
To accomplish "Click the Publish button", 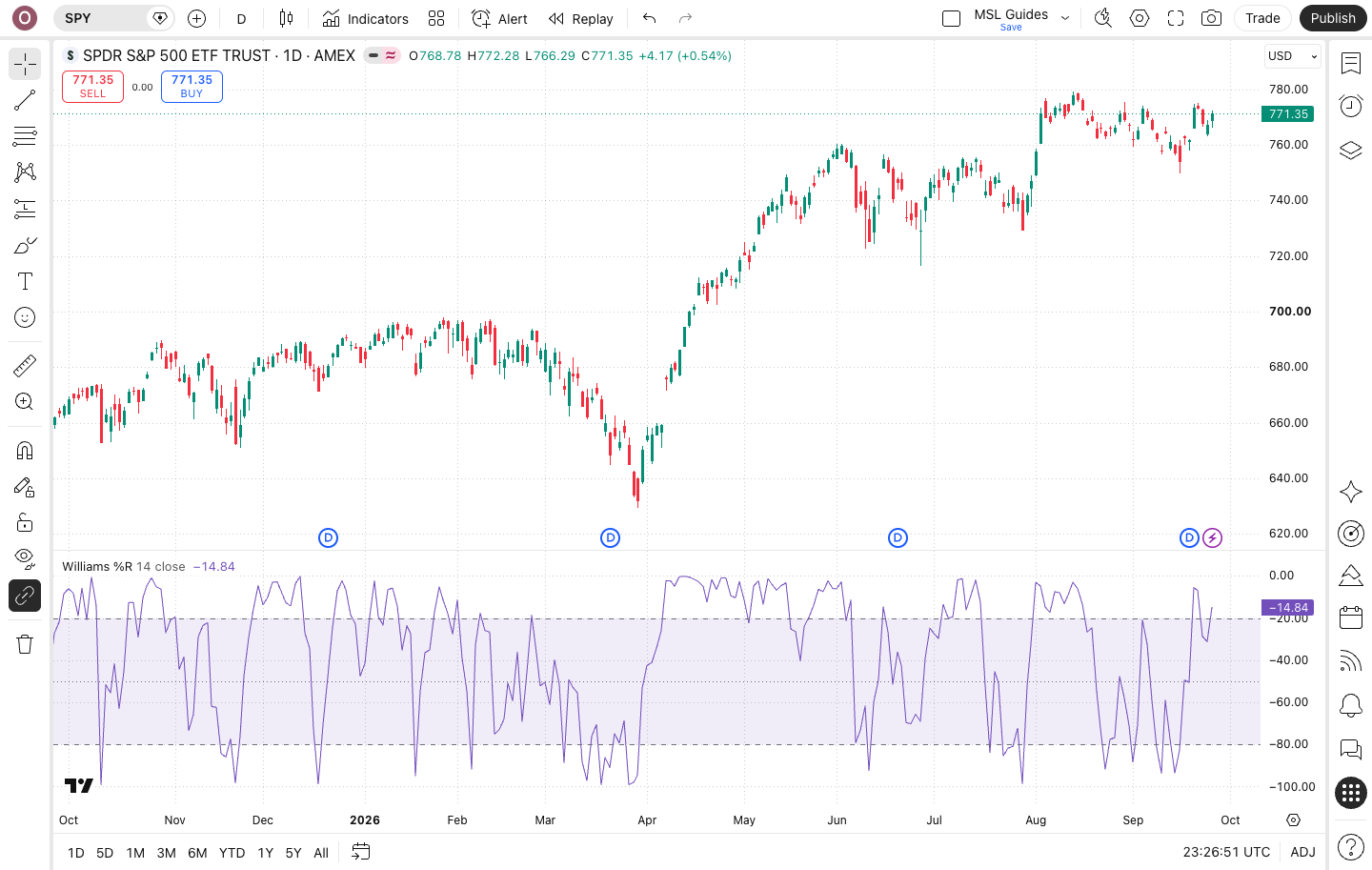I will (1333, 18).
